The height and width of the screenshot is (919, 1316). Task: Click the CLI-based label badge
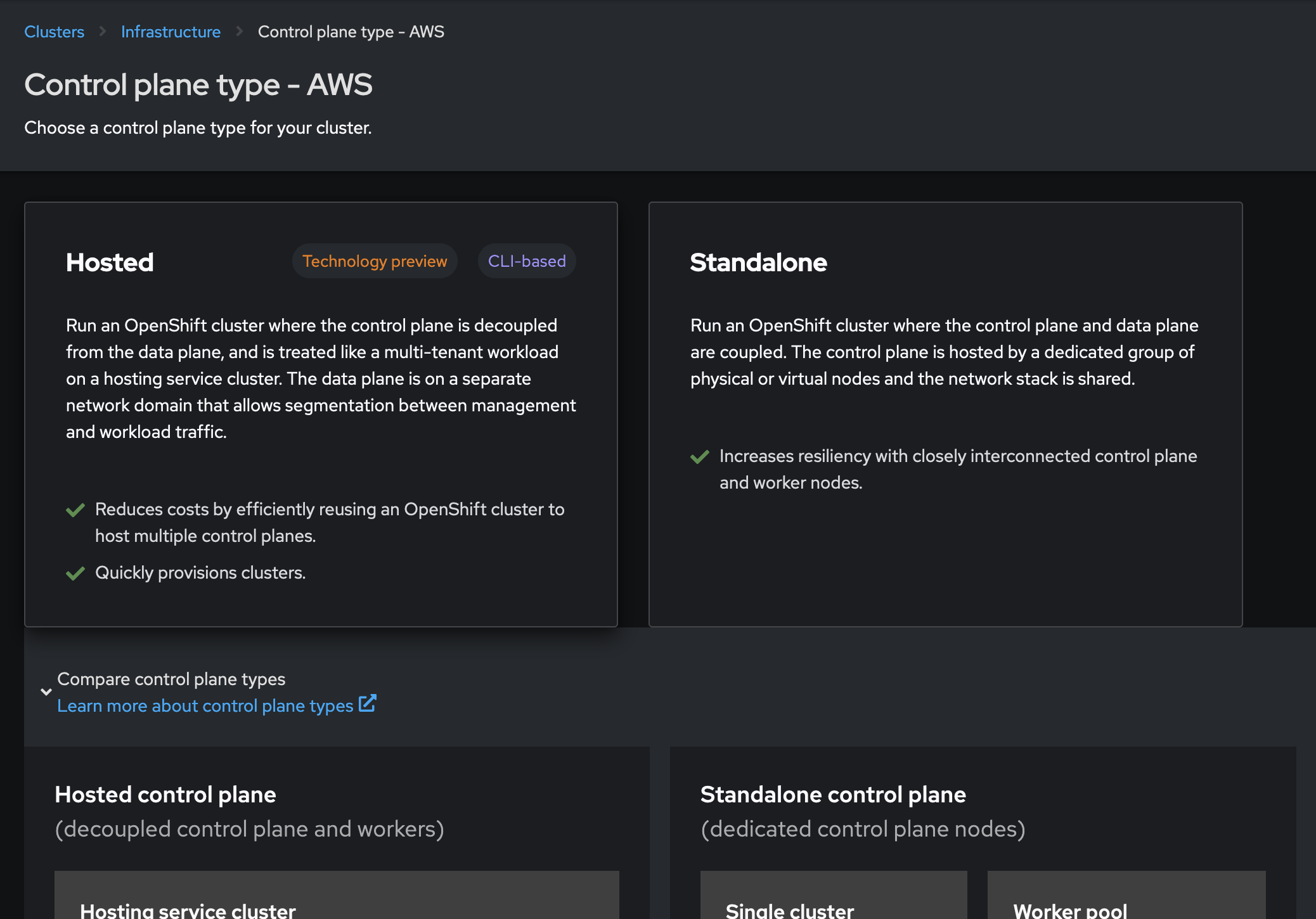tap(526, 261)
